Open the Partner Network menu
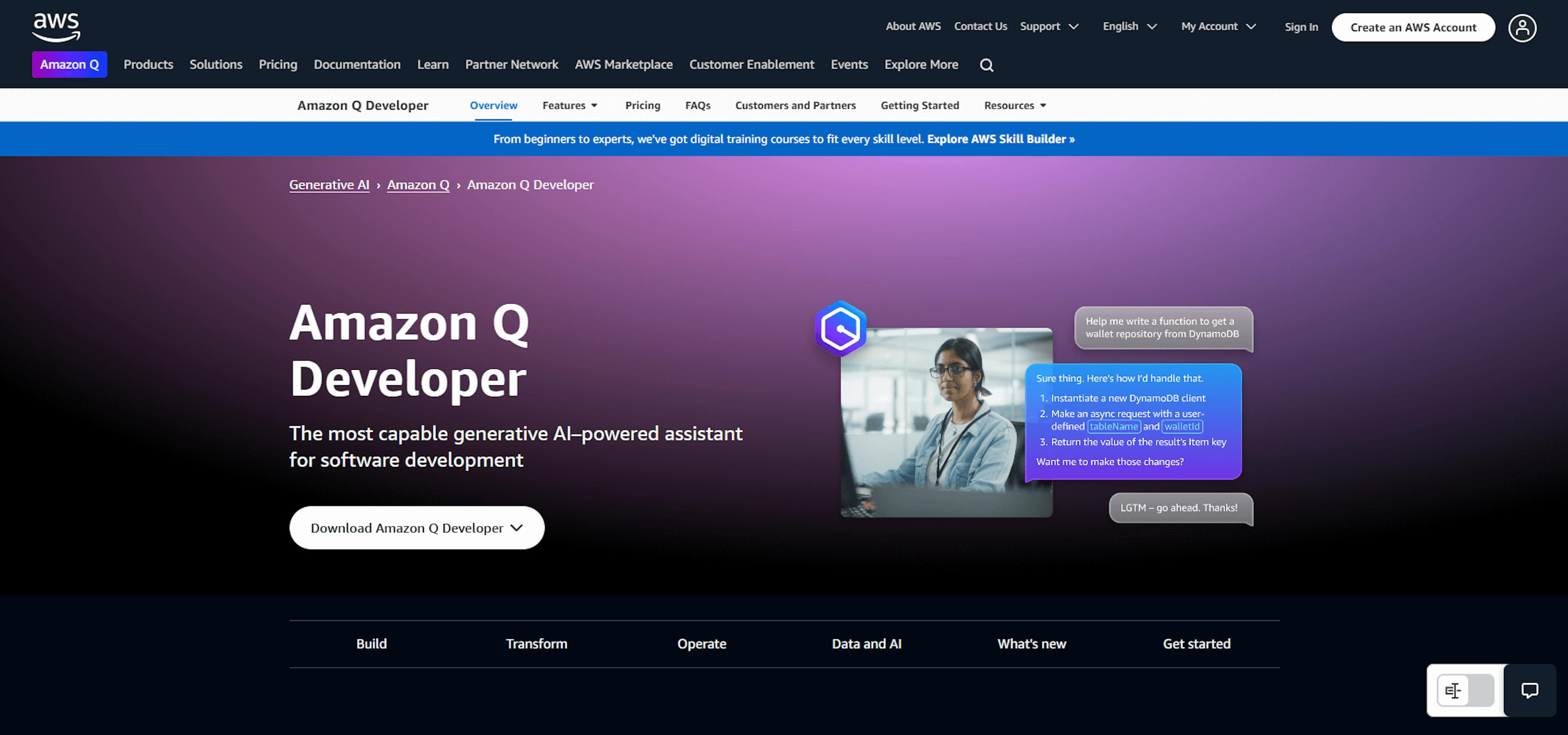This screenshot has width=1568, height=735. point(511,65)
